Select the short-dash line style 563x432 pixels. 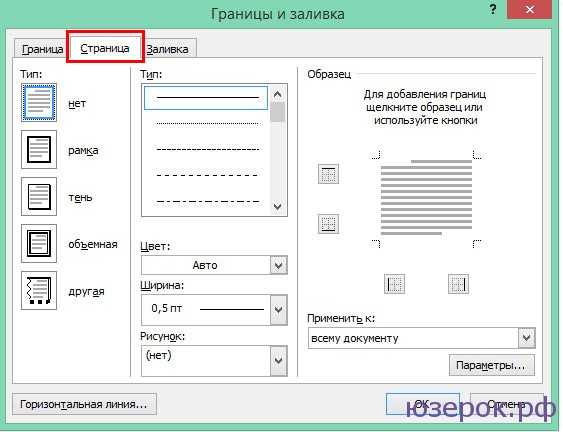click(x=207, y=149)
